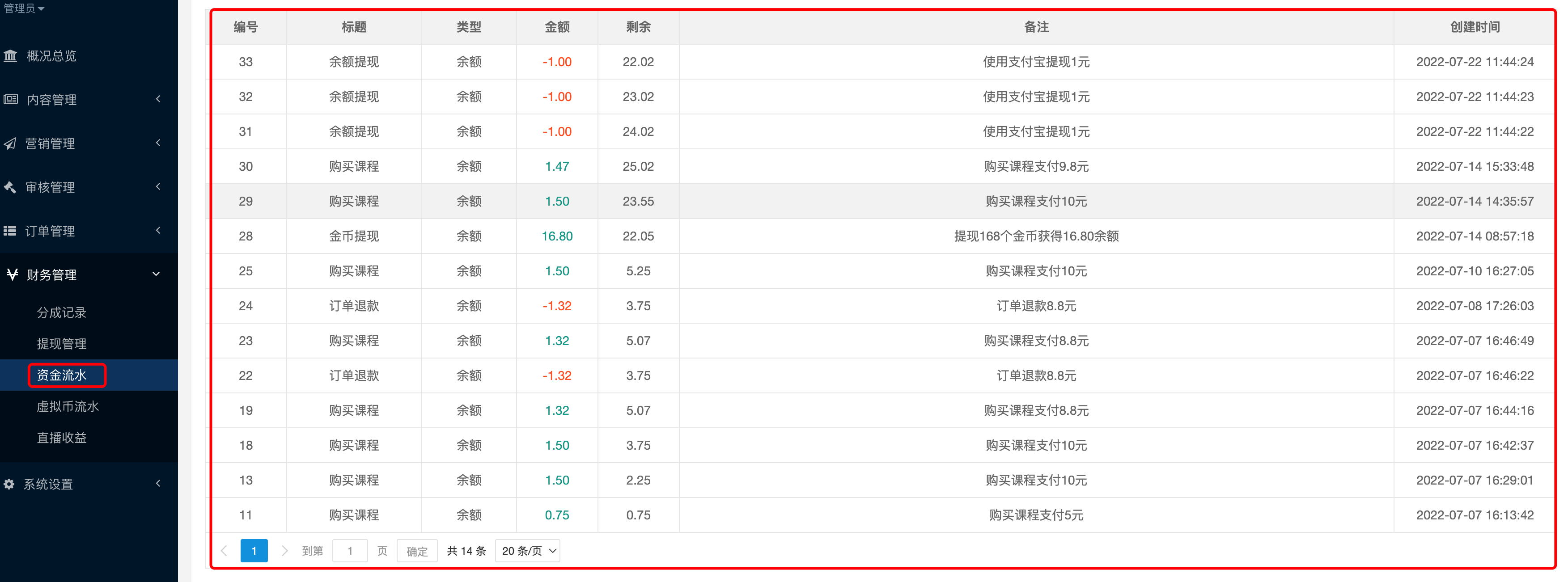The height and width of the screenshot is (582, 1568).
Task: Click timestamp 2022-07-22 11:44:24
Action: click(1475, 62)
